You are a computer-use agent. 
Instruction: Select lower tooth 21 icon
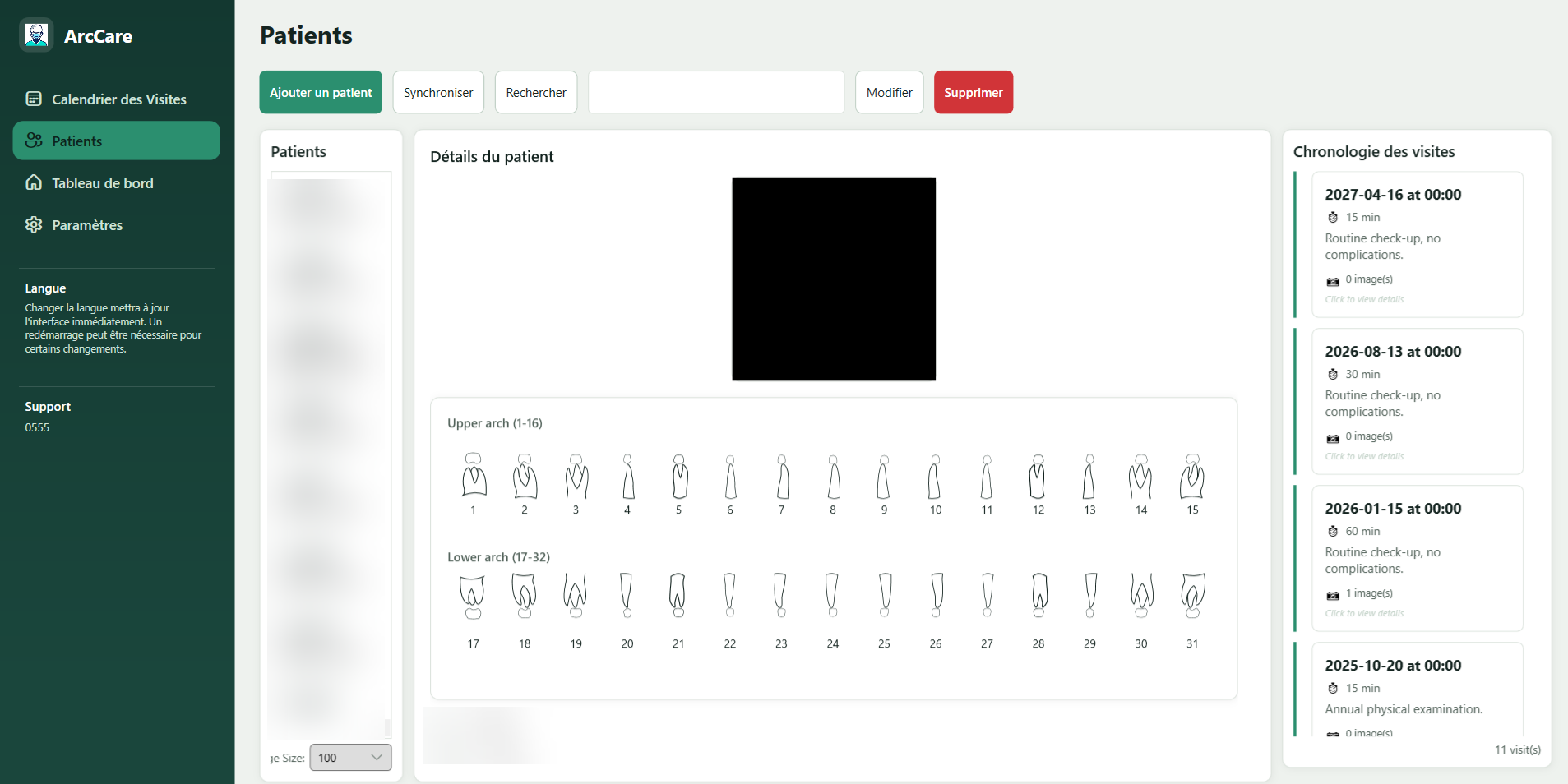pos(679,596)
